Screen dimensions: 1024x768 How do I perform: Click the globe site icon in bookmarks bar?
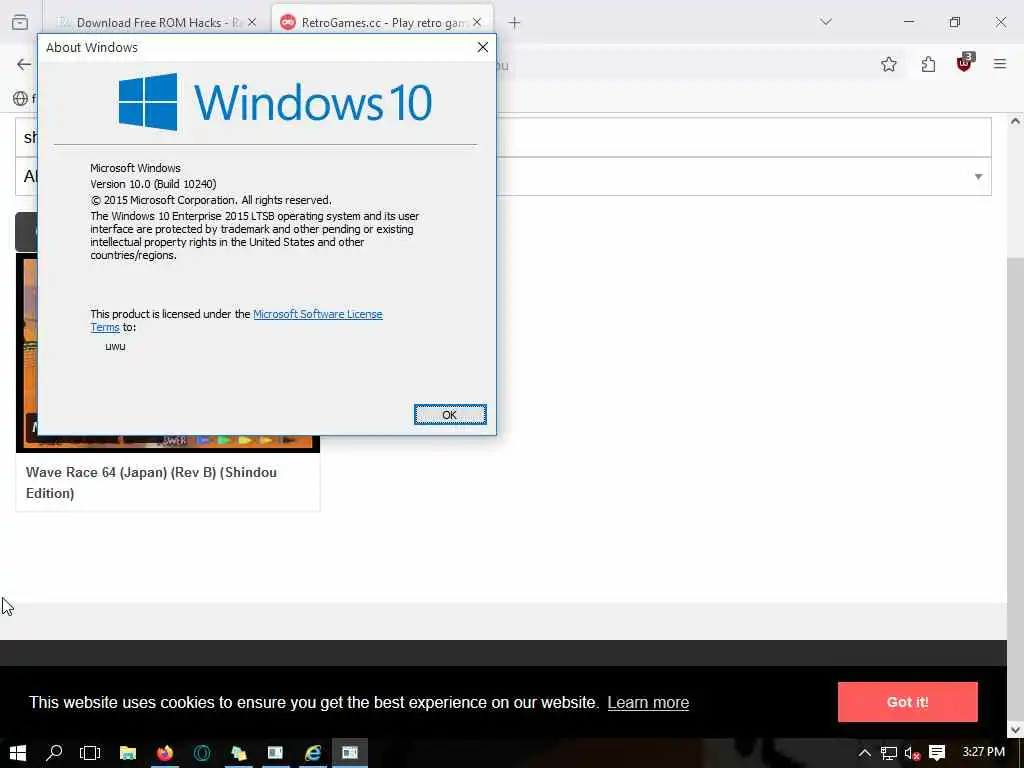20,99
